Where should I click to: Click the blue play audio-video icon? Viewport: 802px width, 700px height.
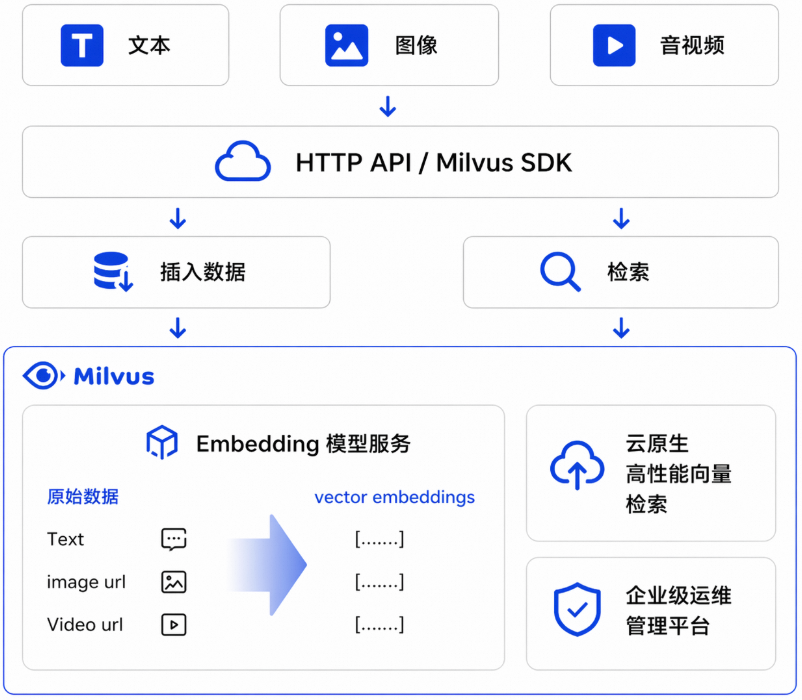click(614, 45)
